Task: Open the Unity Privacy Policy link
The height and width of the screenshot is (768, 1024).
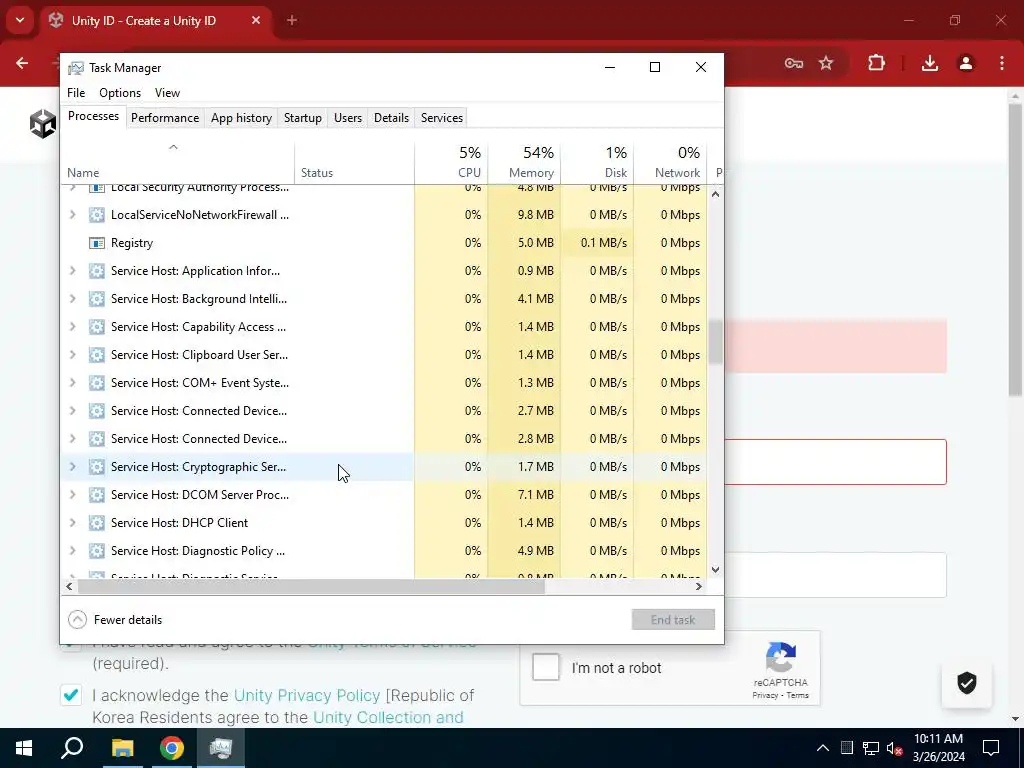Action: [307, 696]
